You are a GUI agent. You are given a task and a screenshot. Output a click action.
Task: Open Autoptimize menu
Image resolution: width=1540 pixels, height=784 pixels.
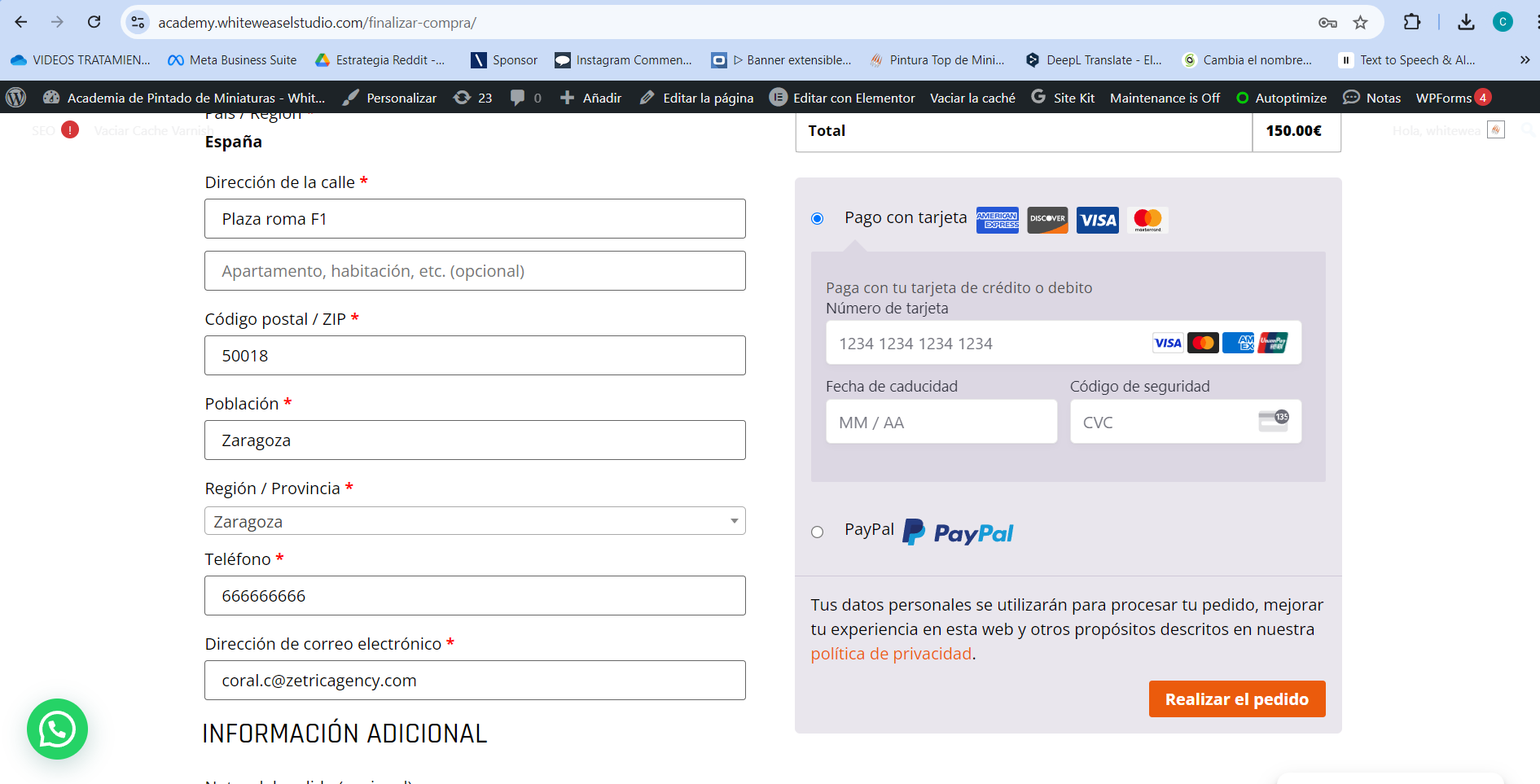click(1281, 98)
